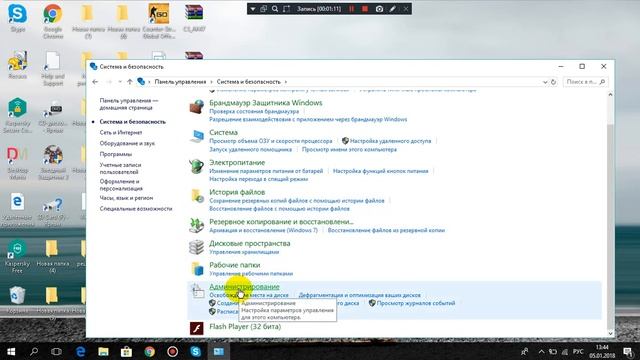Open the Skype desktop shortcut

pyautogui.click(x=18, y=18)
